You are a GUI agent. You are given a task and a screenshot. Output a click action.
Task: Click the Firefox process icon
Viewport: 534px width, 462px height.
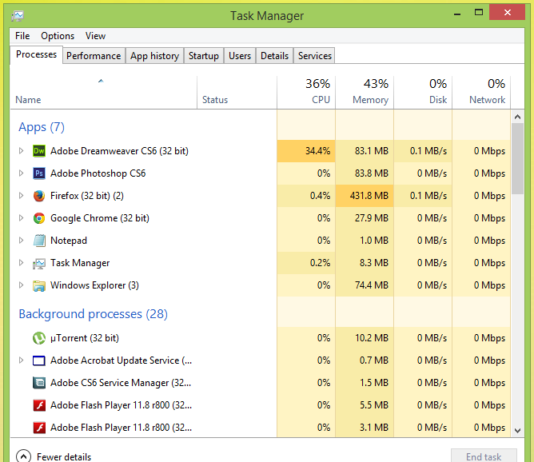39,196
